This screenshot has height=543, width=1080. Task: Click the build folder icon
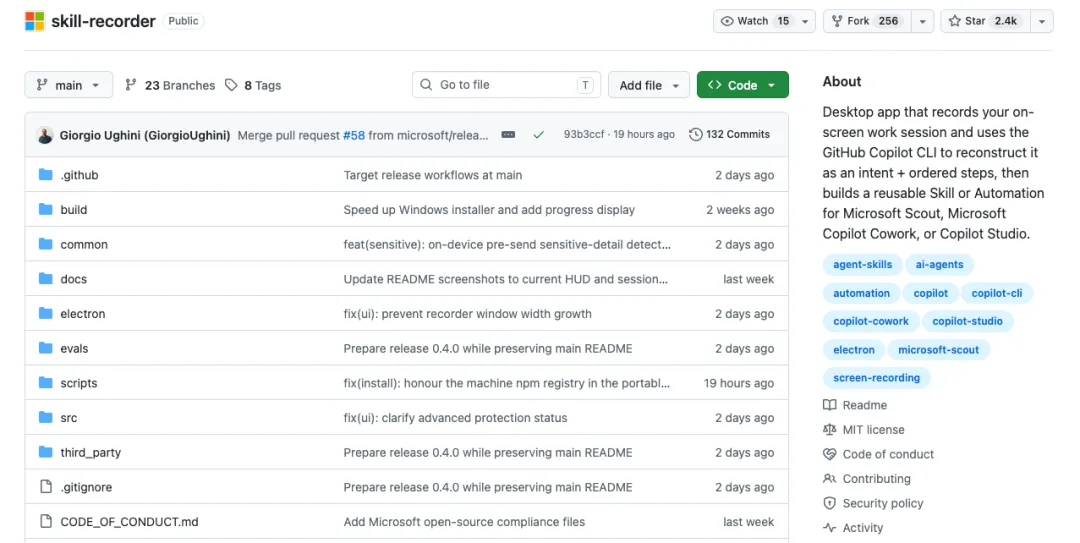tap(45, 209)
